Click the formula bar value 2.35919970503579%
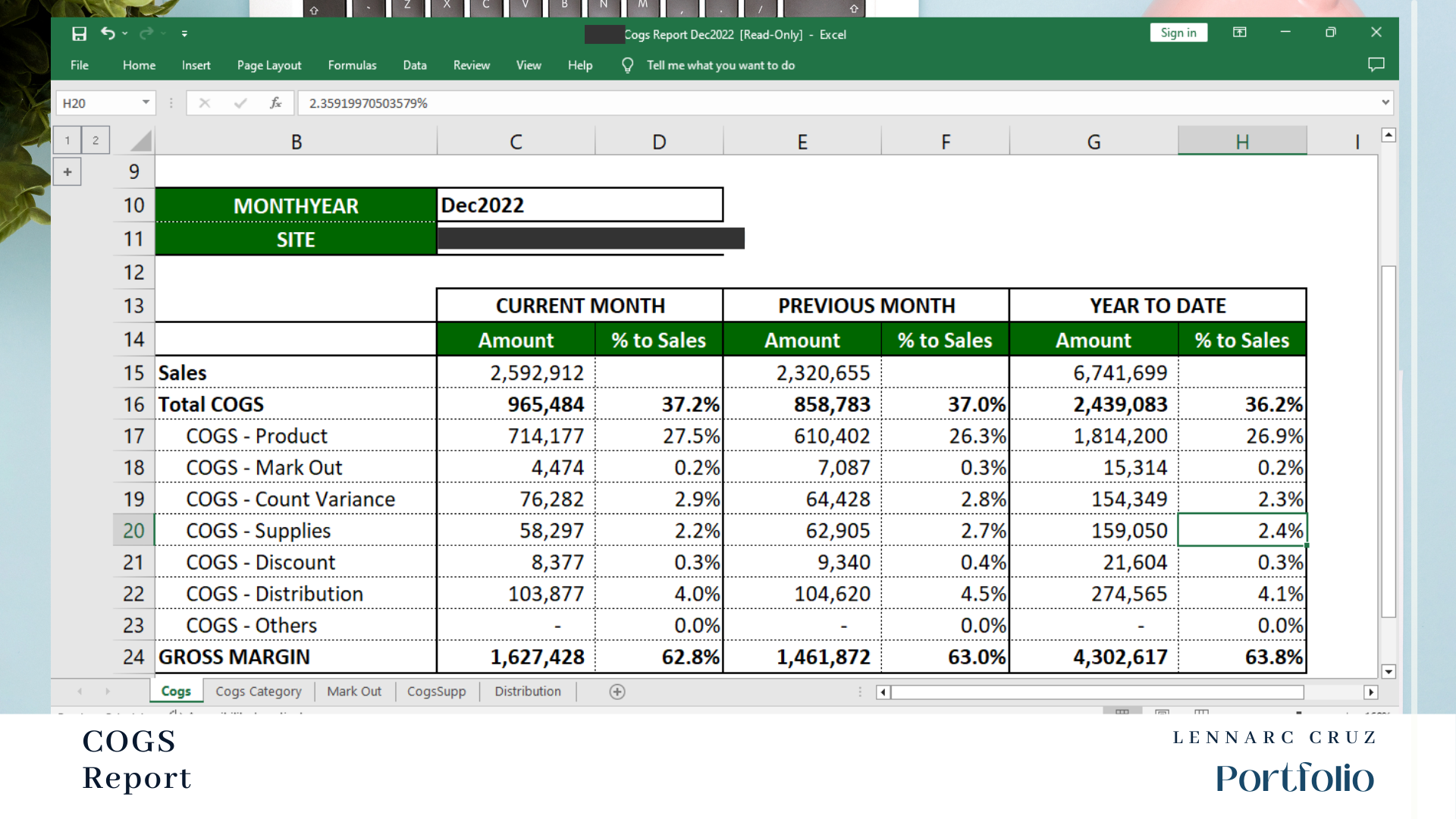The image size is (1456, 819). pyautogui.click(x=369, y=103)
